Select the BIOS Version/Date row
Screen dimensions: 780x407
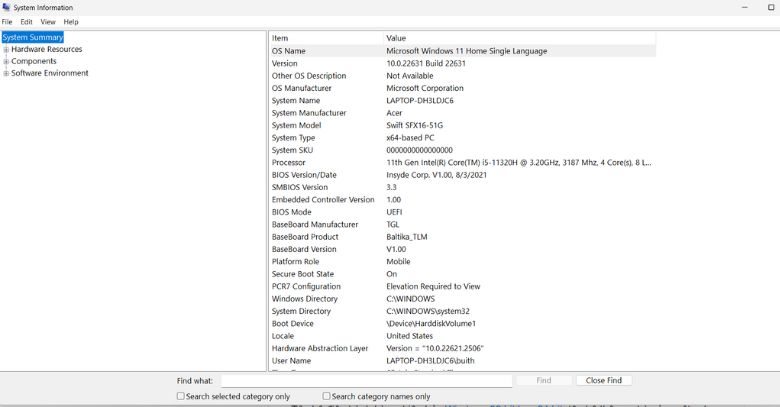tap(463, 175)
